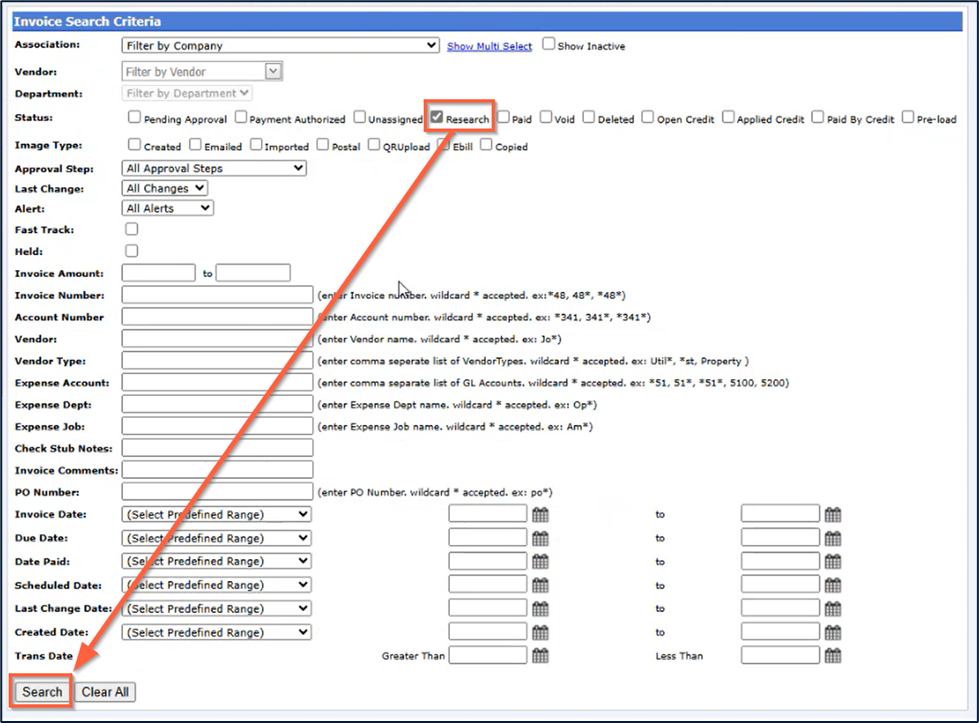Open calendar for Due Date end field
The height and width of the screenshot is (723, 979).
832,538
